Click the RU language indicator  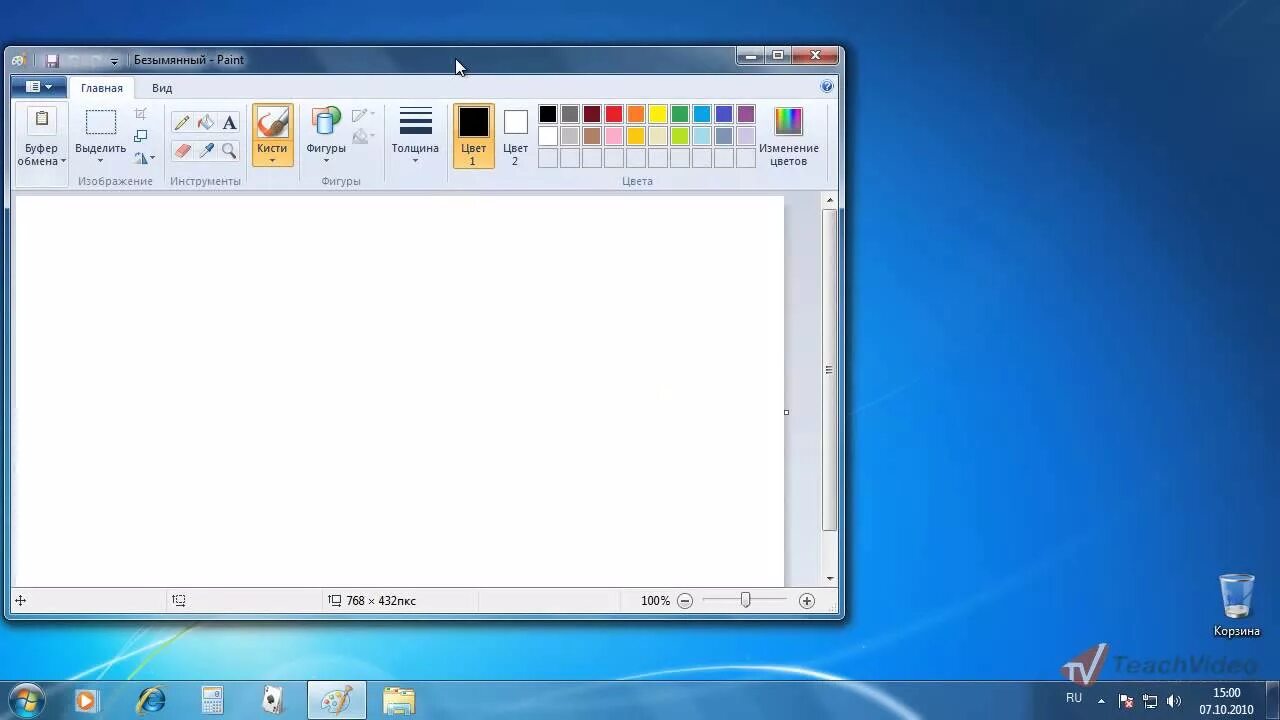[x=1074, y=698]
